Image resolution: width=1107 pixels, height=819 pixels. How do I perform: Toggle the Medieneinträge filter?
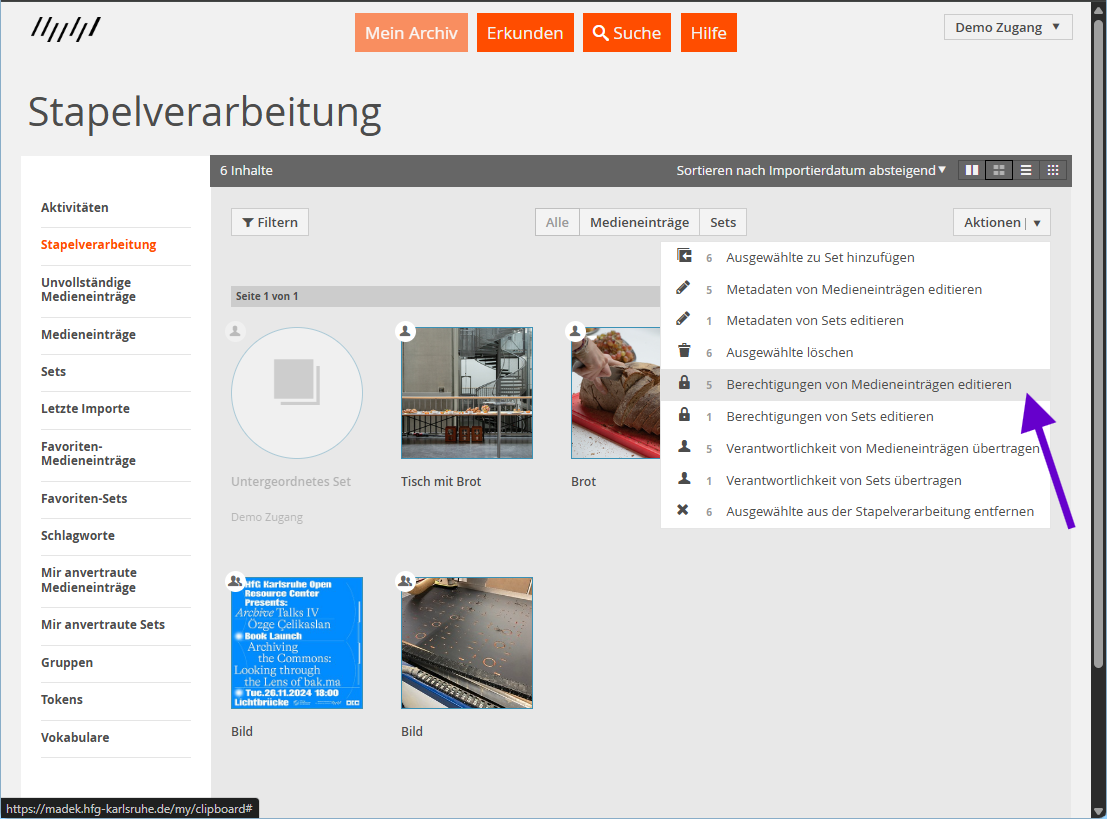tap(639, 222)
